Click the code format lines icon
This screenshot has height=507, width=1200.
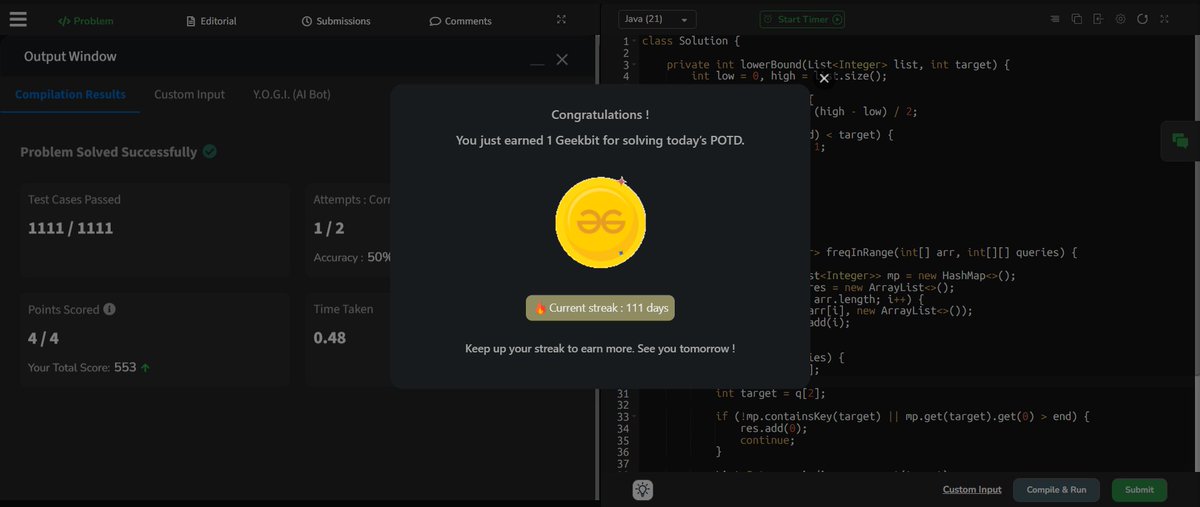1055,19
